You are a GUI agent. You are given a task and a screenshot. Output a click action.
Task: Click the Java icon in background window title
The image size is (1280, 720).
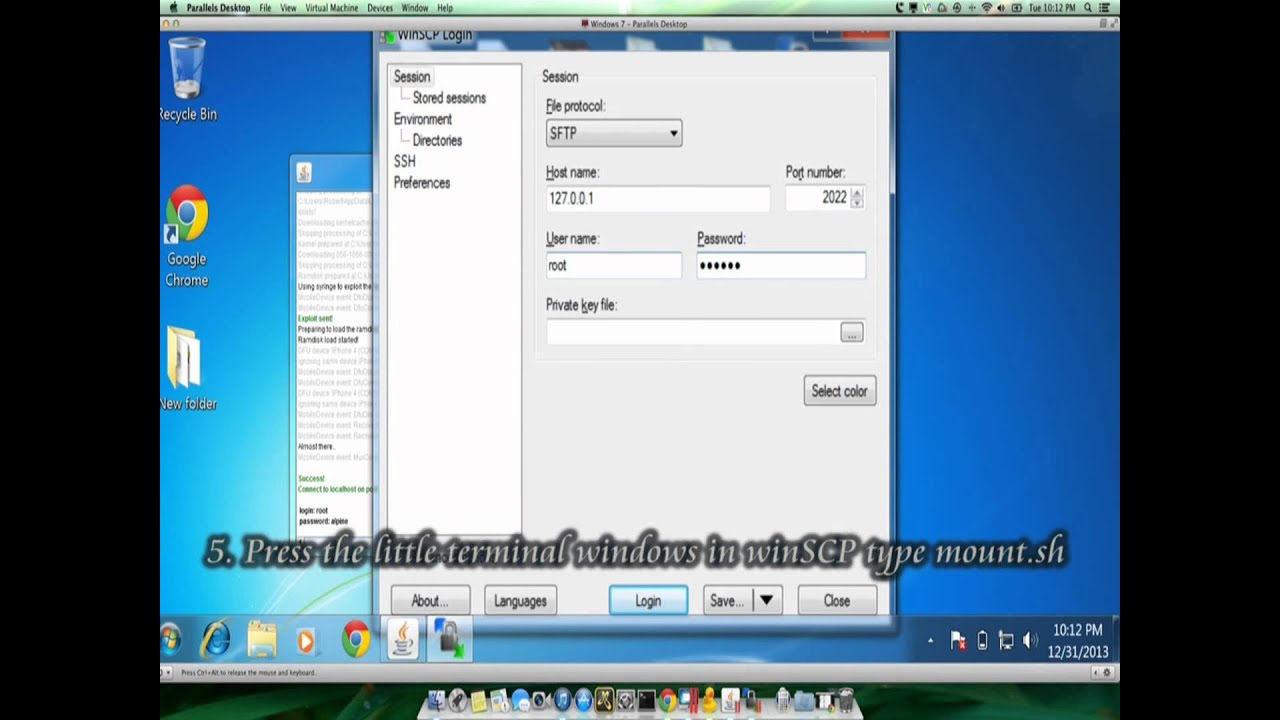(x=304, y=173)
